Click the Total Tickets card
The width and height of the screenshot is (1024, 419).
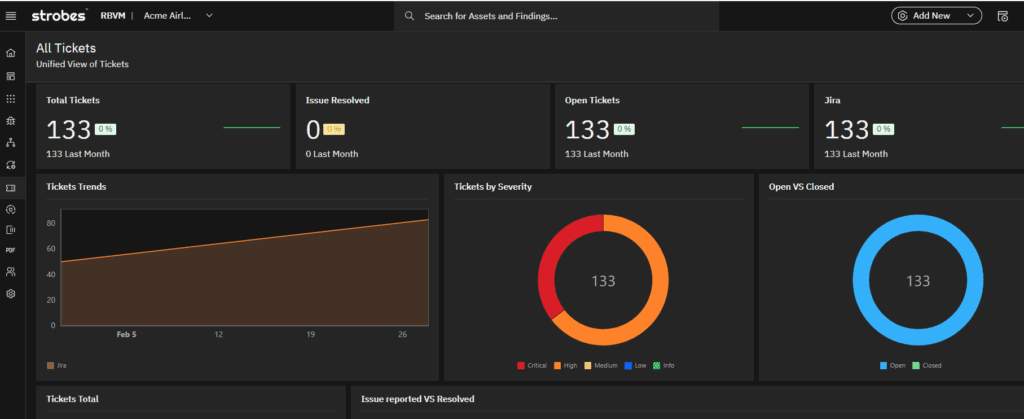click(x=162, y=127)
